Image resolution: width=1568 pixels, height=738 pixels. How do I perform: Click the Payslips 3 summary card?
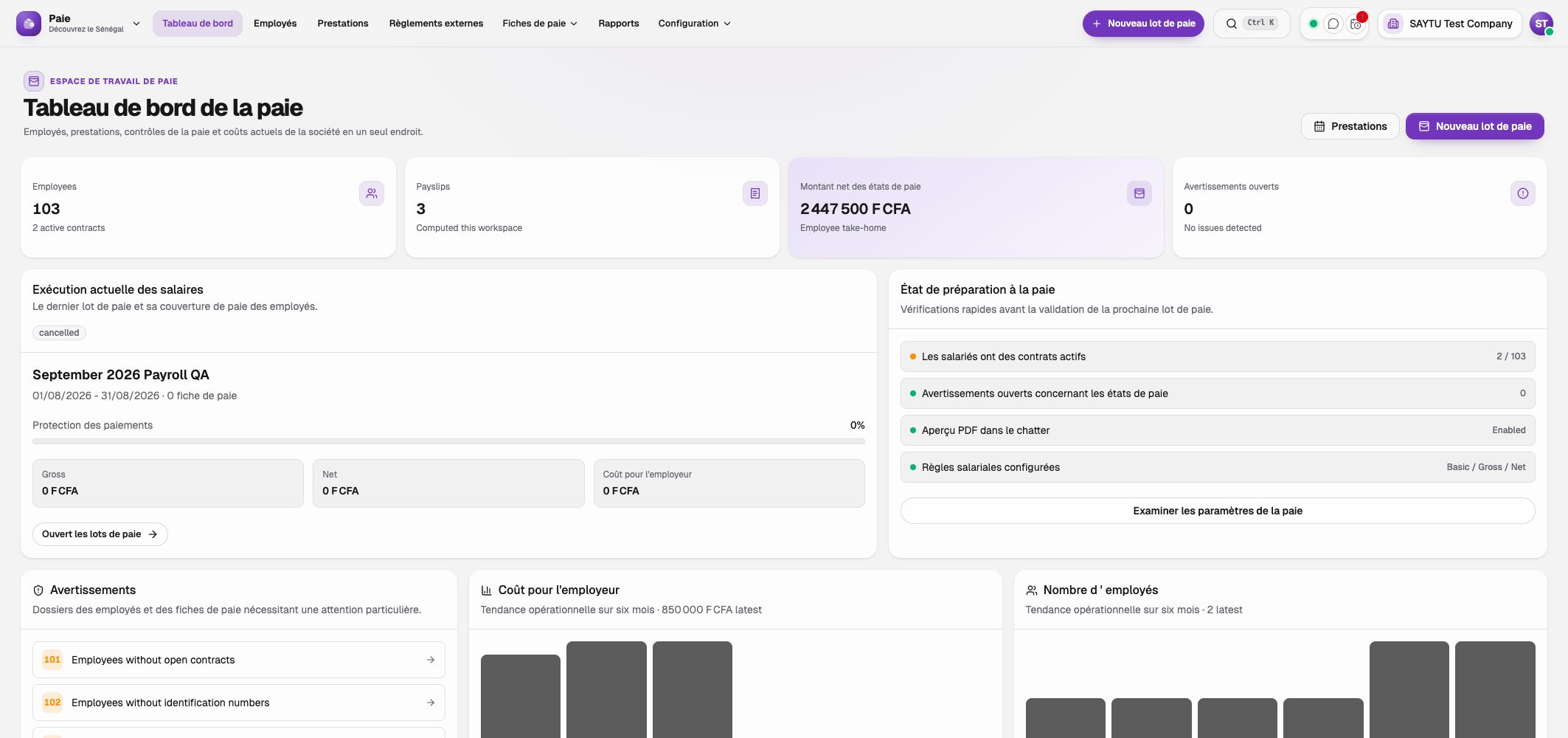click(x=592, y=207)
